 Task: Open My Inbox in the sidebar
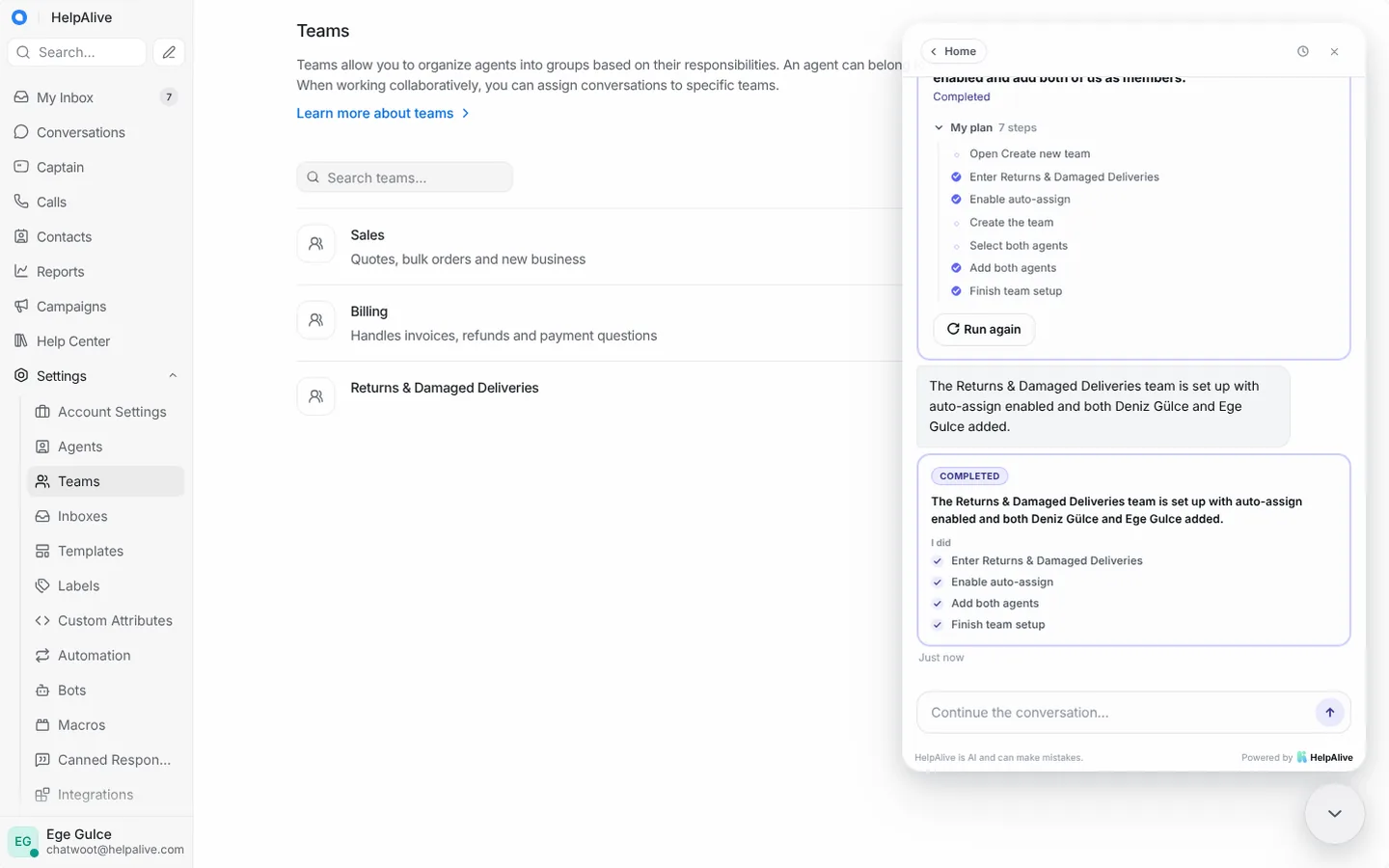click(x=96, y=97)
